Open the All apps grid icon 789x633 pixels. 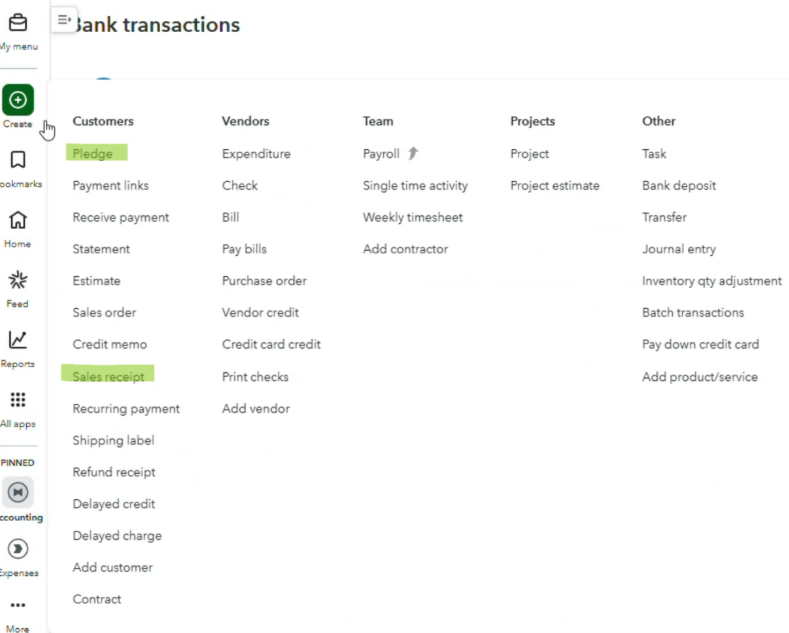(x=18, y=400)
